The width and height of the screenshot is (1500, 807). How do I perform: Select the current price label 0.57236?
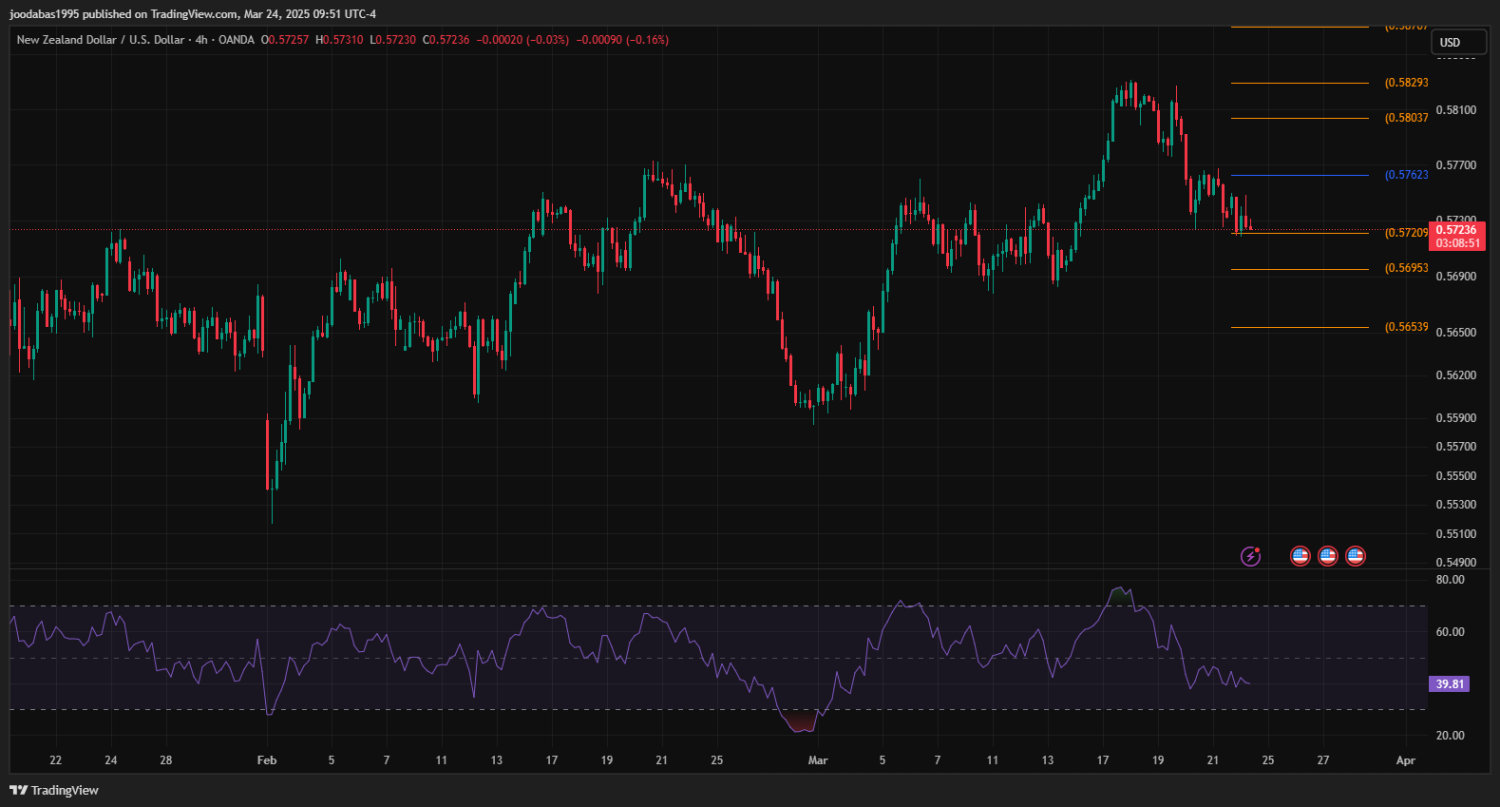(1456, 229)
